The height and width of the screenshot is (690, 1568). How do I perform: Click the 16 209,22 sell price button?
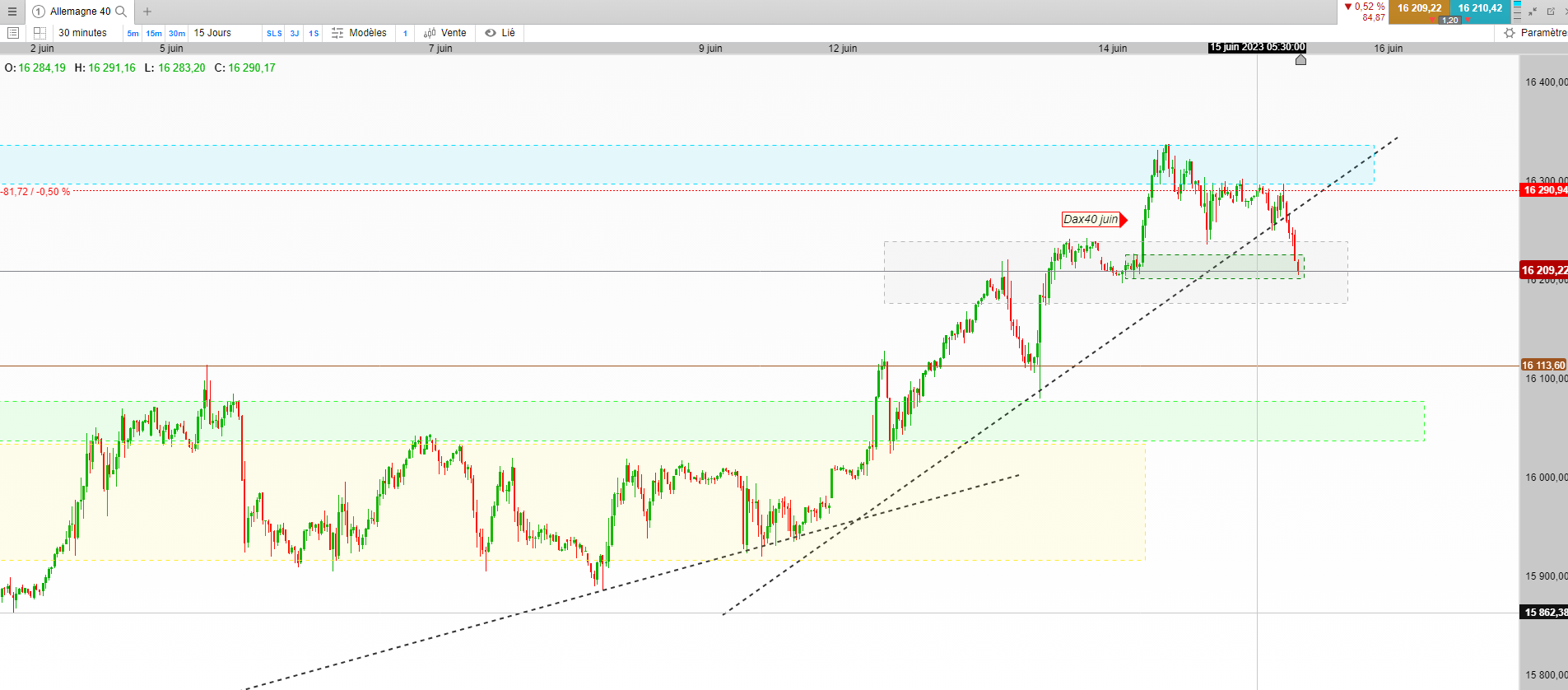(1419, 8)
